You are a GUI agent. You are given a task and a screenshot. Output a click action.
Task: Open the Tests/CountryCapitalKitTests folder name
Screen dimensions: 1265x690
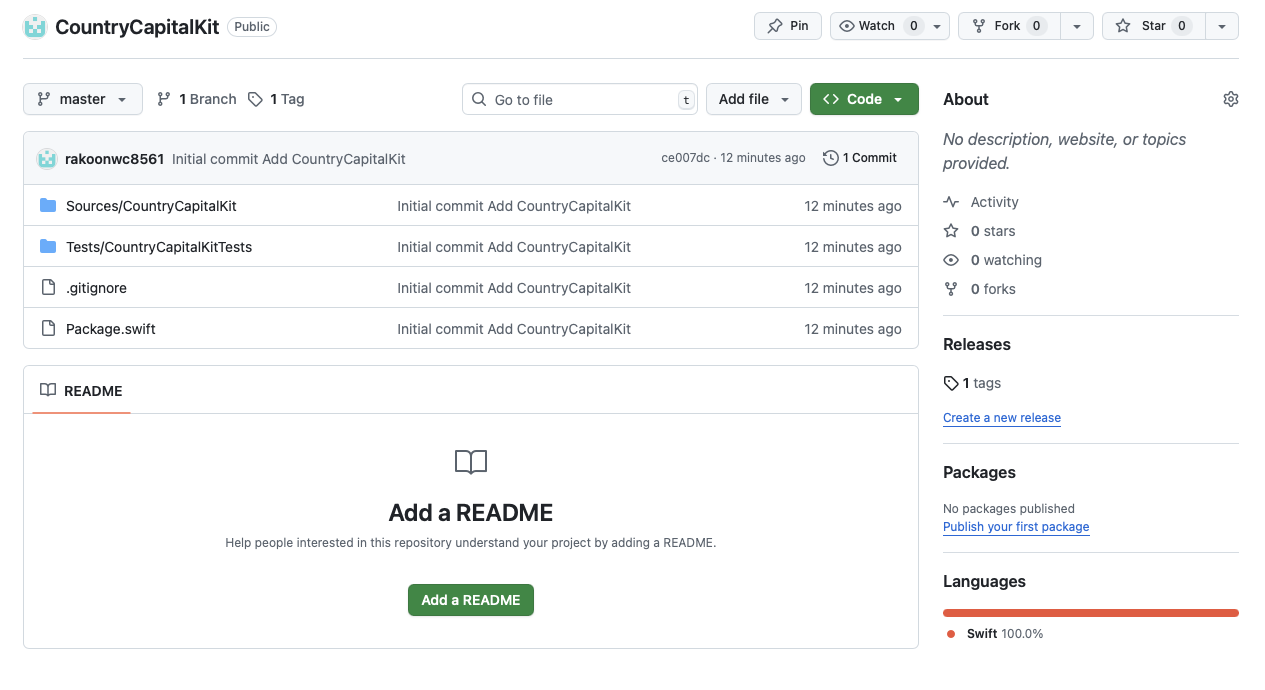tap(159, 247)
